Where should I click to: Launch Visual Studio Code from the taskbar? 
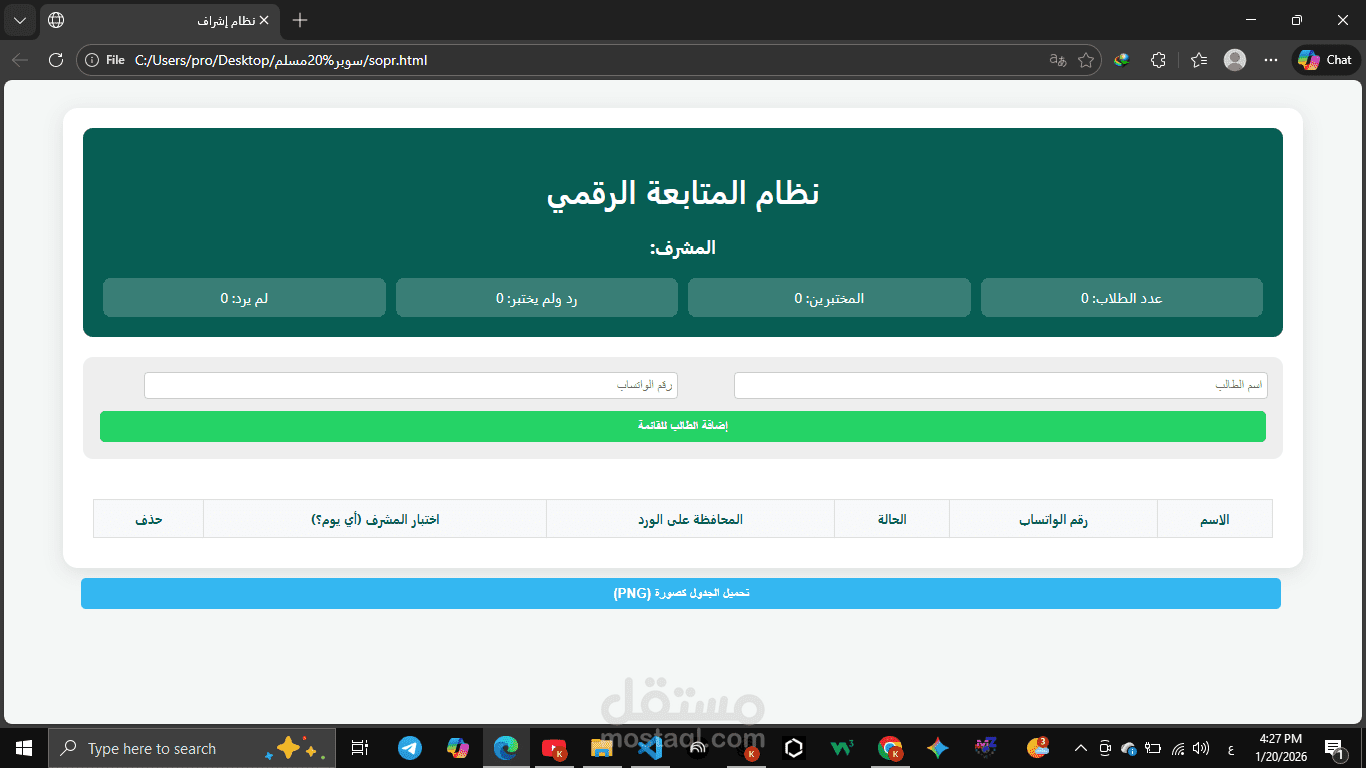[650, 747]
